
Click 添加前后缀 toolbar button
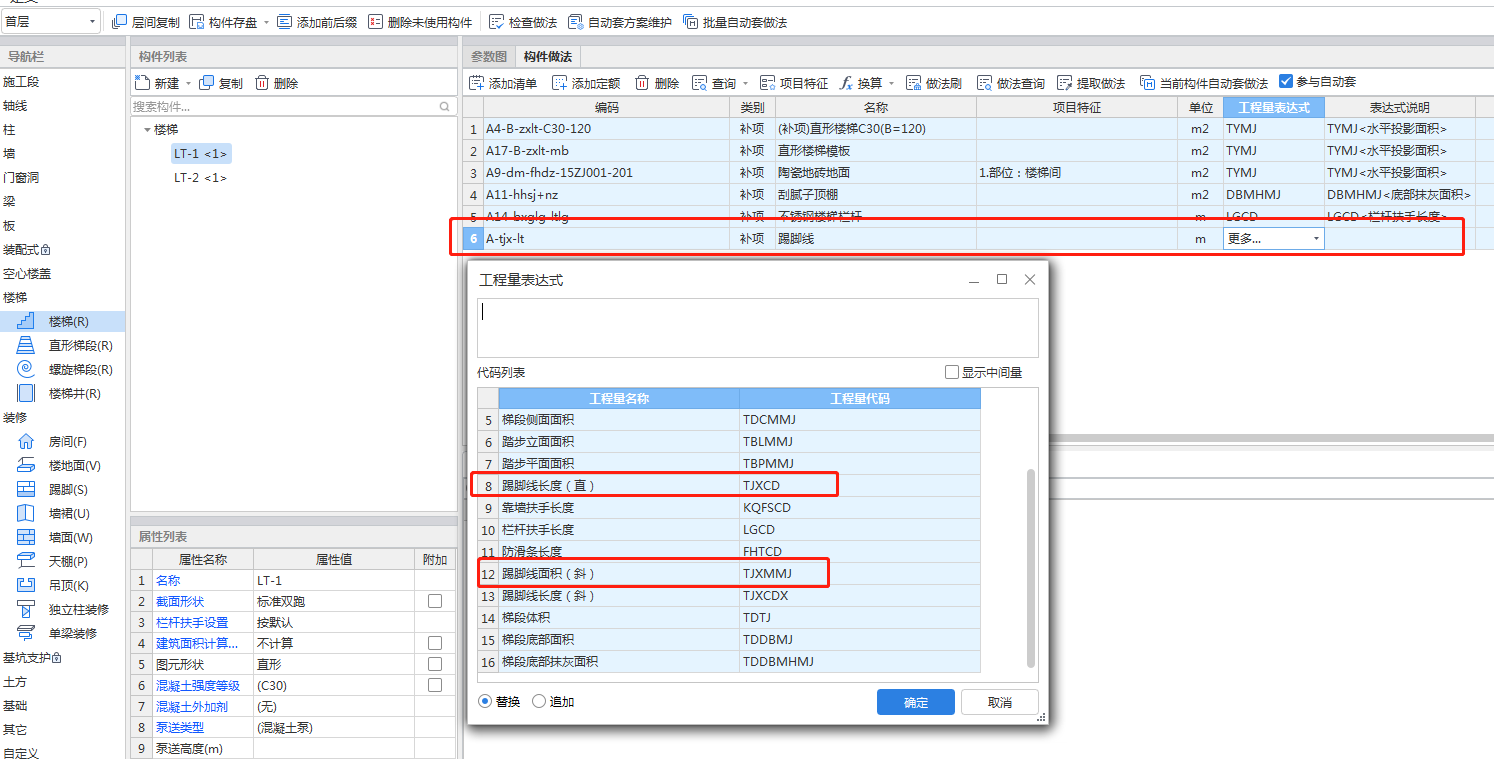coord(317,22)
